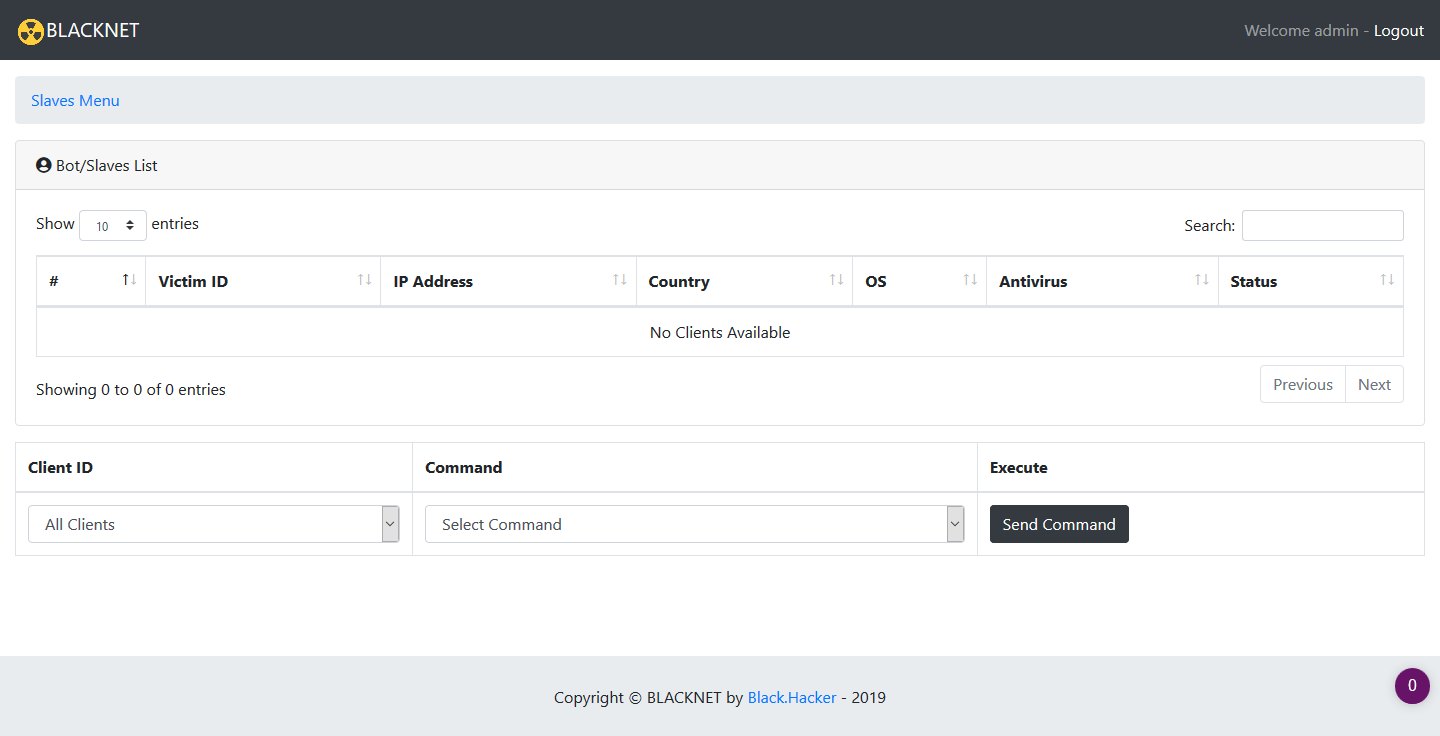Expand the All Clients dropdown
The width and height of the screenshot is (1440, 736).
tap(214, 524)
